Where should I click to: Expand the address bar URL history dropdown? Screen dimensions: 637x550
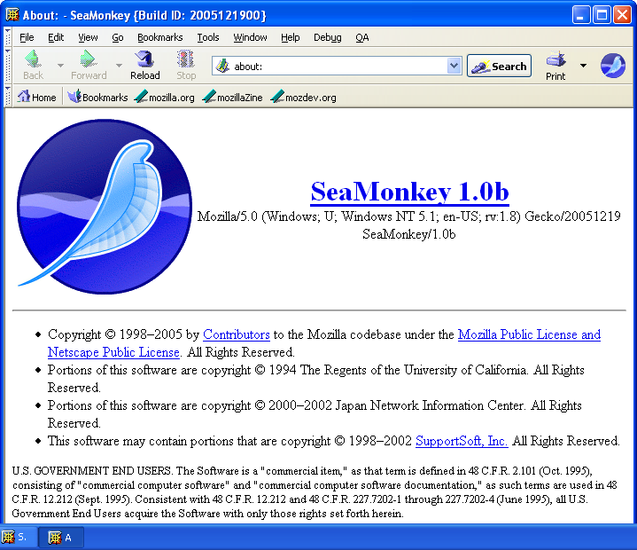tap(454, 66)
